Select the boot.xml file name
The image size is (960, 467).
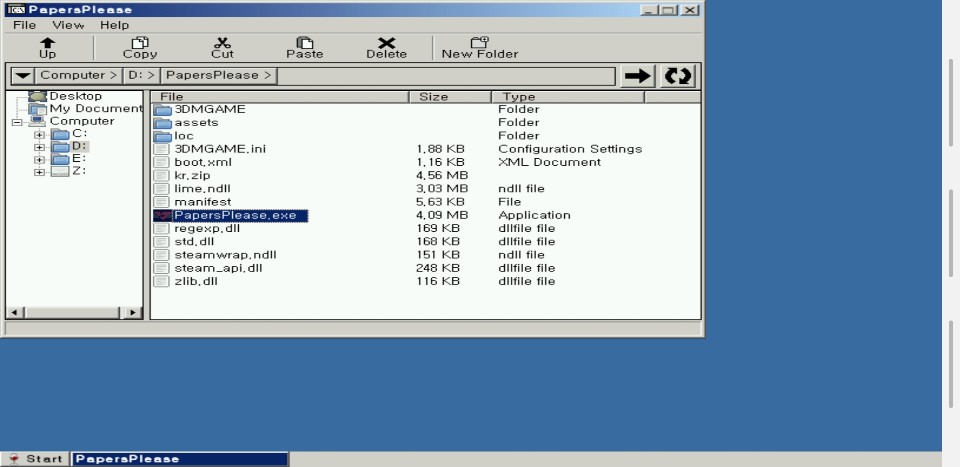click(203, 162)
